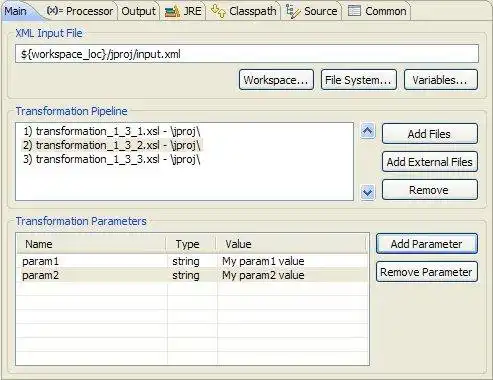The image size is (493, 380).
Task: Click the Remove Parameter button
Action: click(427, 272)
